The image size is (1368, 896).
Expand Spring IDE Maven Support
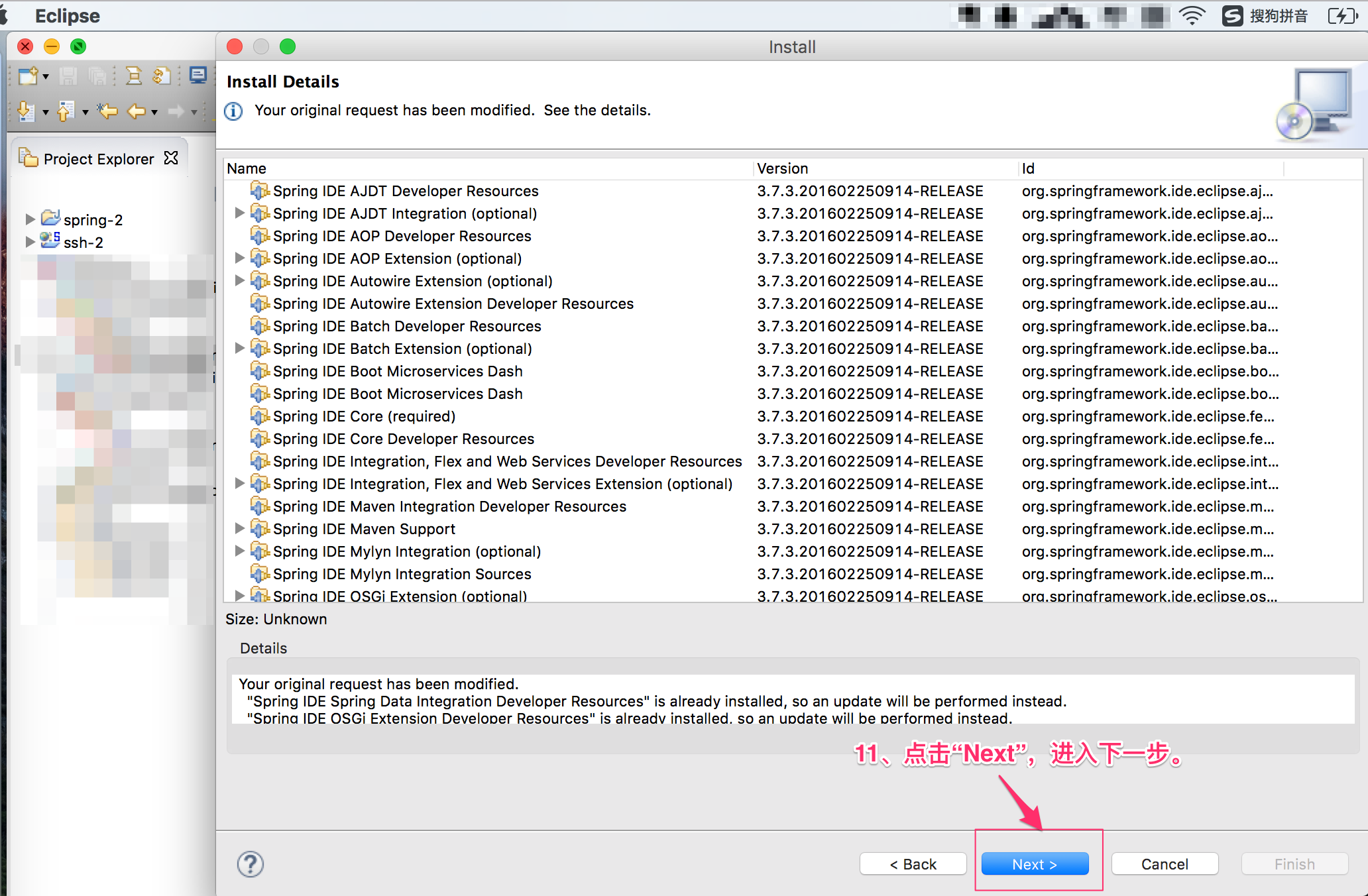pos(240,528)
